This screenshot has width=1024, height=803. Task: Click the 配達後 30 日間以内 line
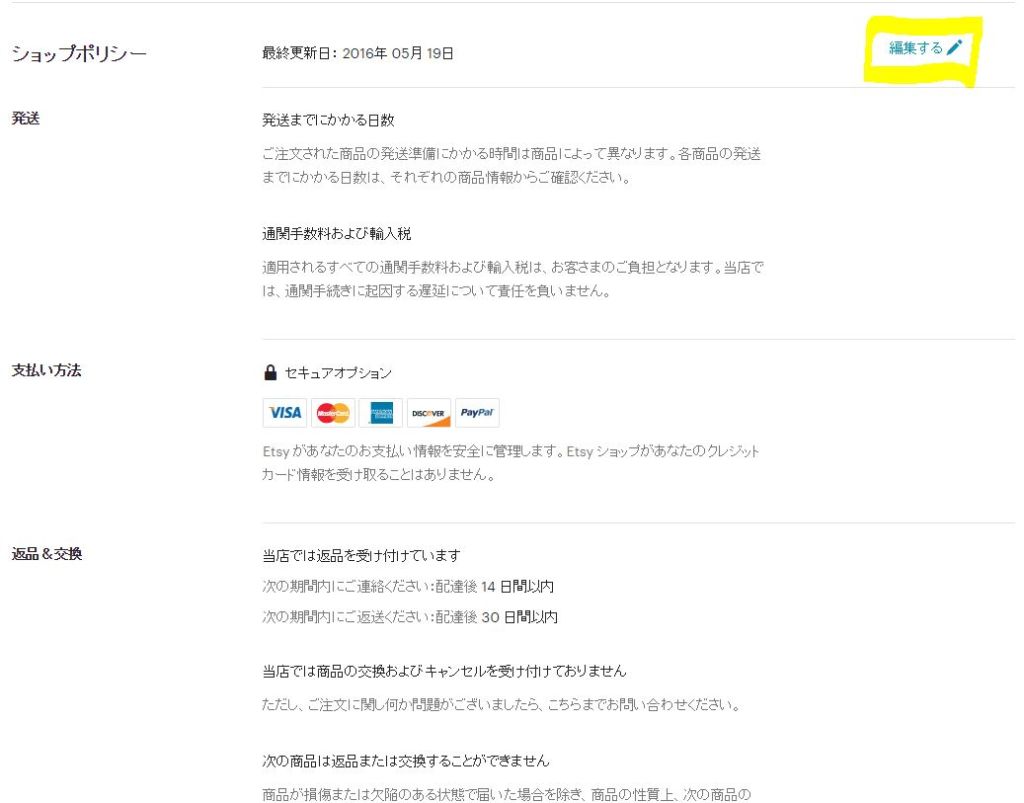click(410, 617)
